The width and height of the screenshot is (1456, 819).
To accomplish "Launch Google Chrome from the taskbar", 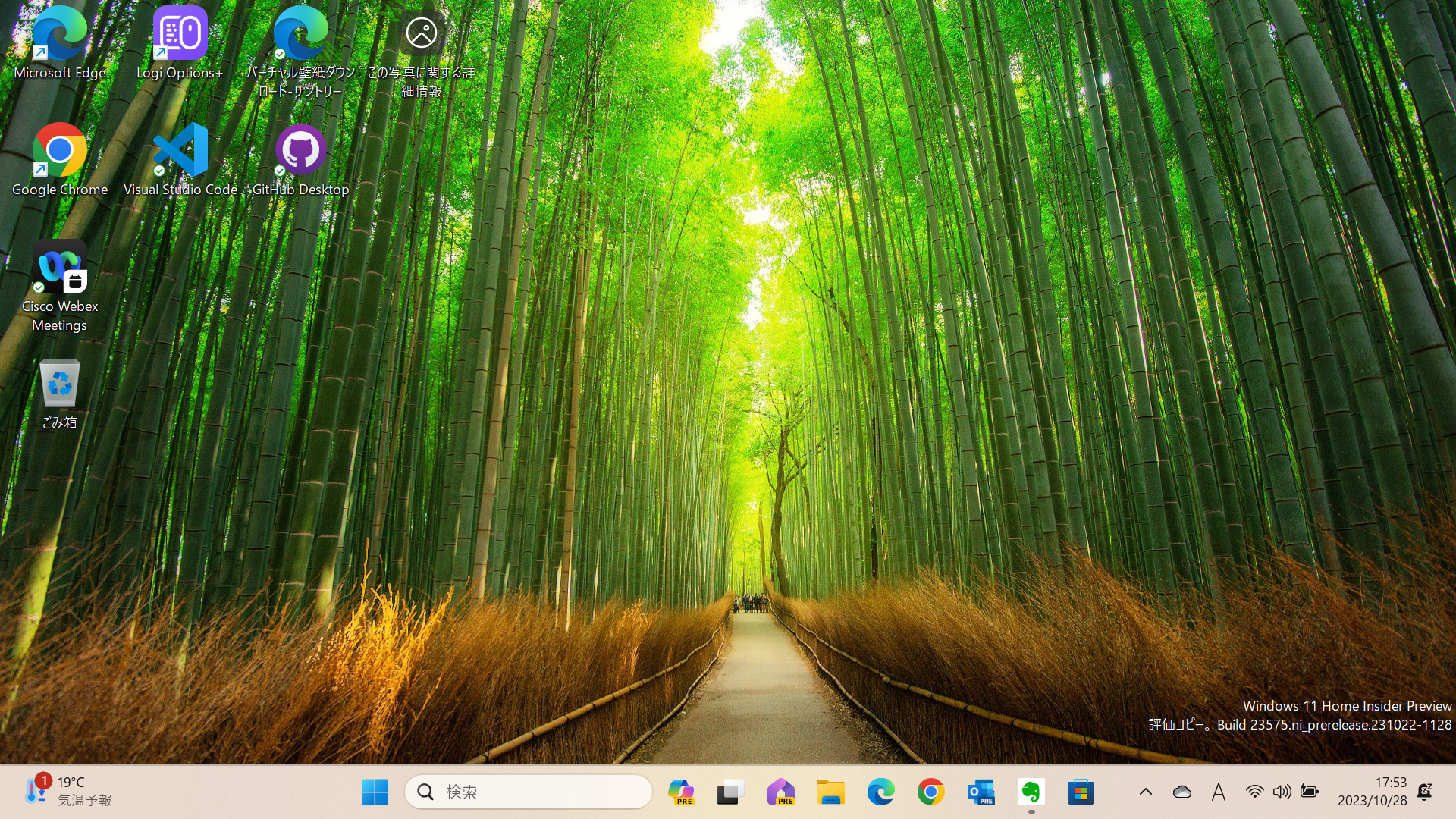I will click(x=930, y=792).
